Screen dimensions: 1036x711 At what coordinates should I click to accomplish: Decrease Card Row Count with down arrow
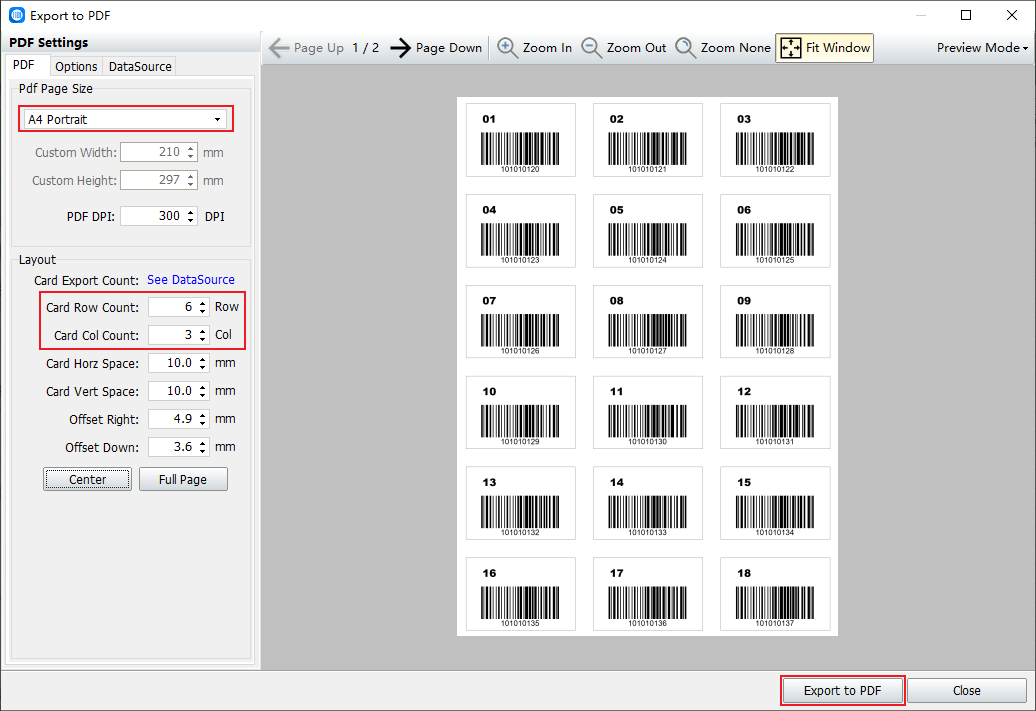203,312
